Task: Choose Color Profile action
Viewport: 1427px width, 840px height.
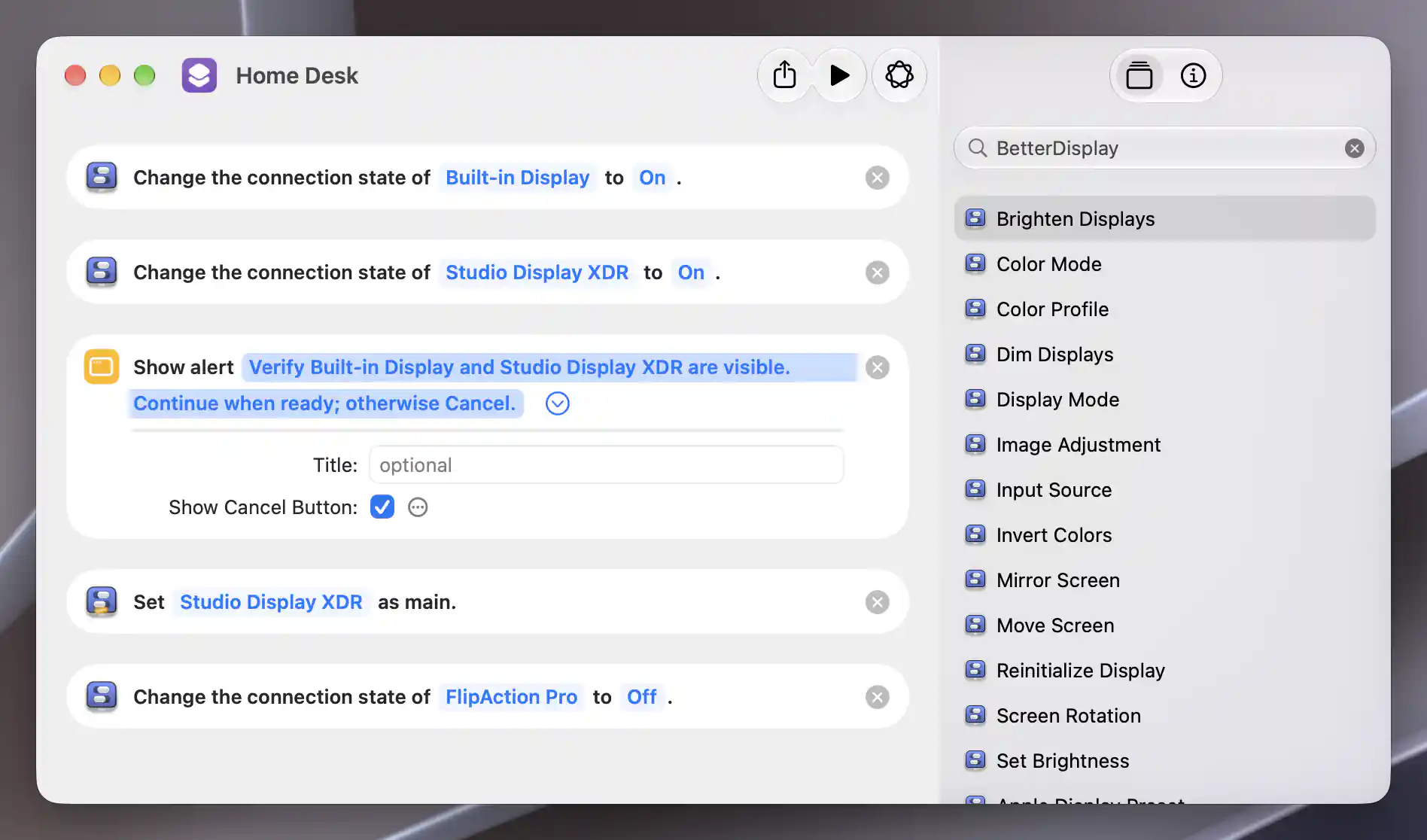Action: (x=1164, y=309)
